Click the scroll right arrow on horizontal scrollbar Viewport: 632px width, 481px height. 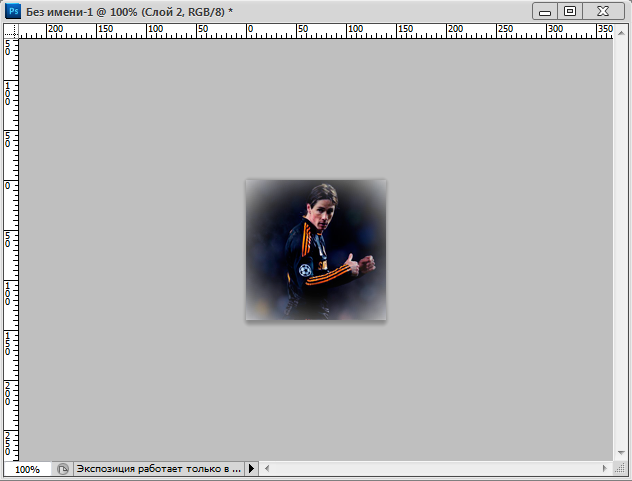pos(605,469)
